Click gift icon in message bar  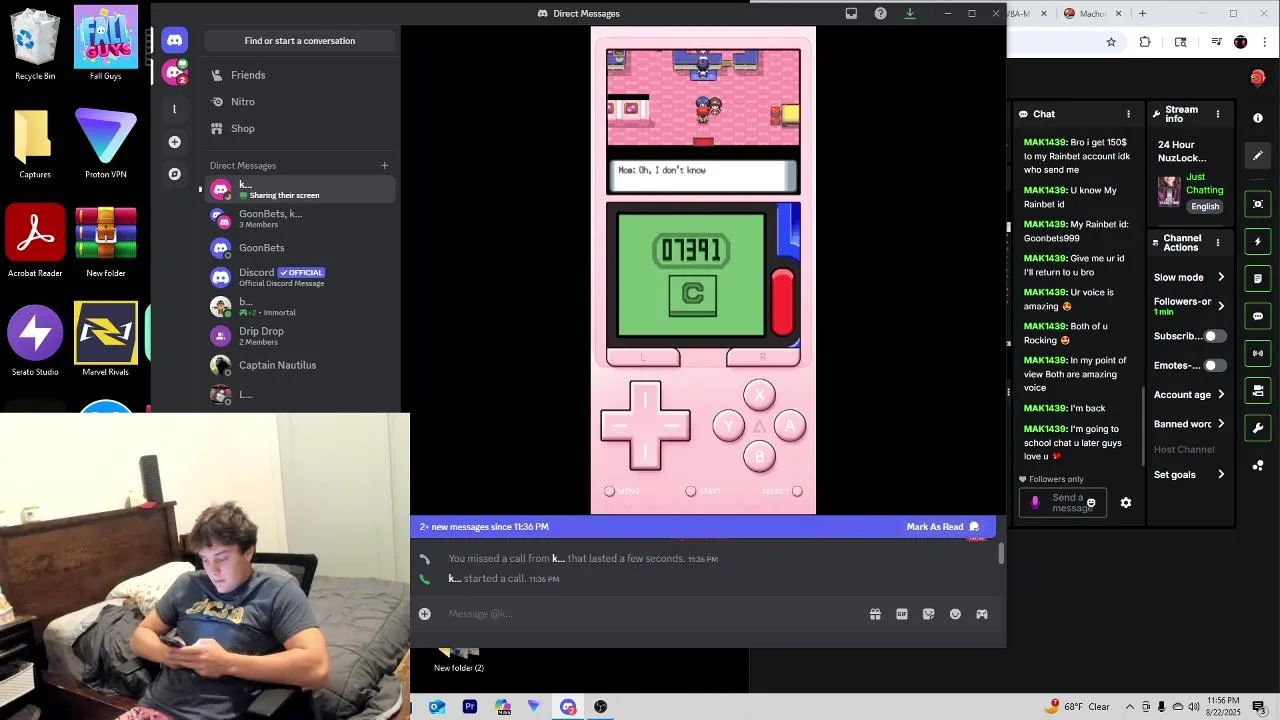pos(875,614)
